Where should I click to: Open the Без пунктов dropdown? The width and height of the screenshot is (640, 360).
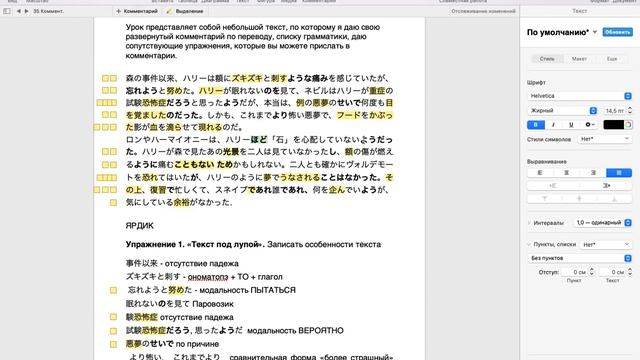pyautogui.click(x=579, y=258)
